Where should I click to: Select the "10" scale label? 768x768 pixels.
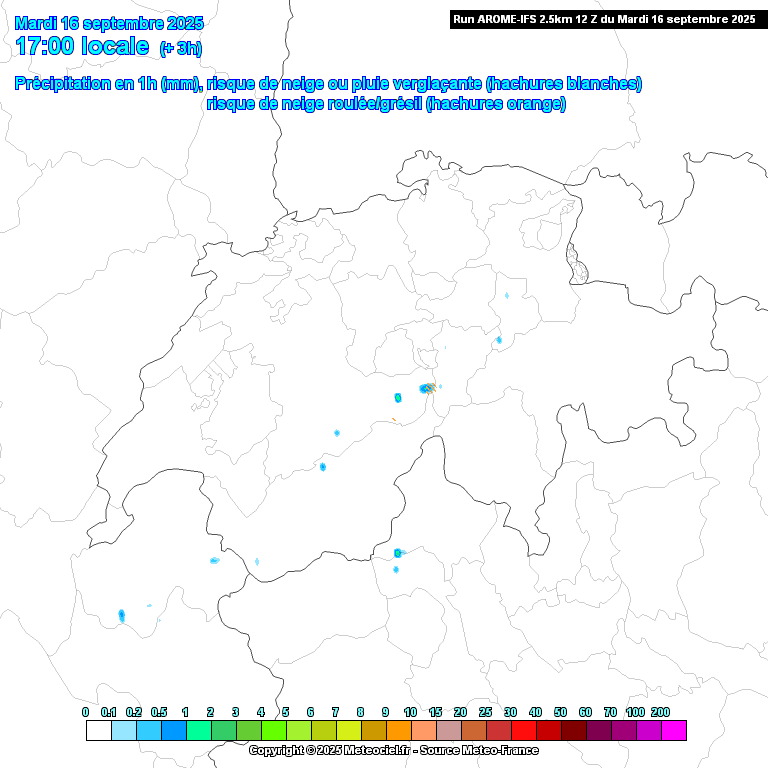tap(410, 712)
